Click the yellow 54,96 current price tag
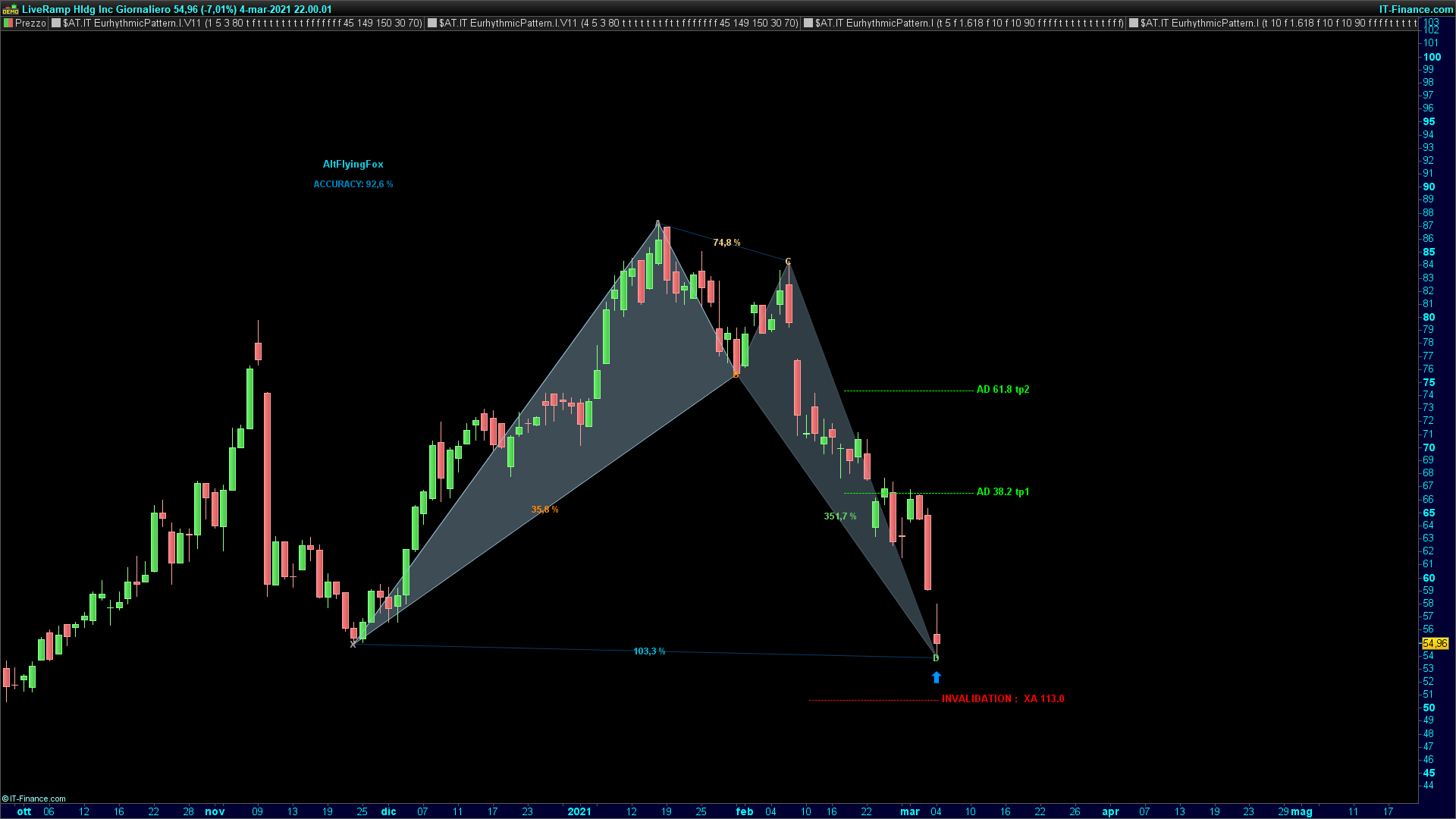 pos(1435,643)
